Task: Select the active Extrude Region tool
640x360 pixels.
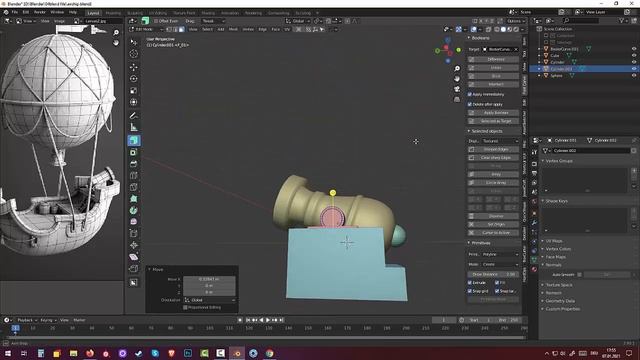Action: point(133,140)
